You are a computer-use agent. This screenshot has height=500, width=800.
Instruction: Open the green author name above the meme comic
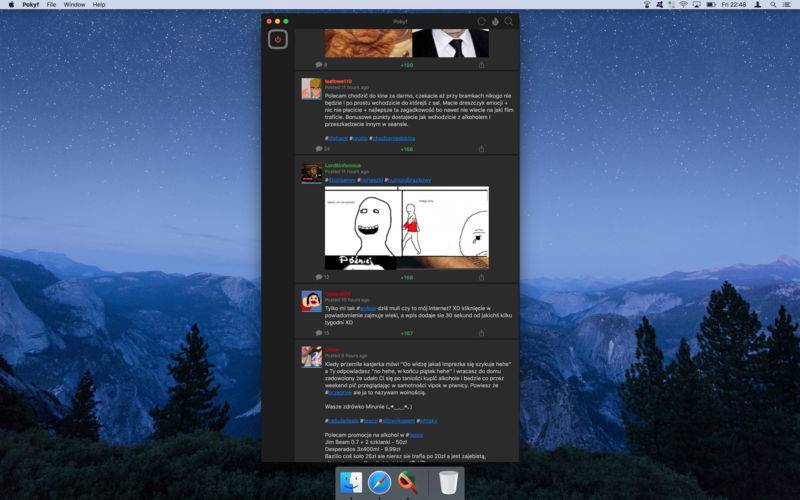click(343, 166)
